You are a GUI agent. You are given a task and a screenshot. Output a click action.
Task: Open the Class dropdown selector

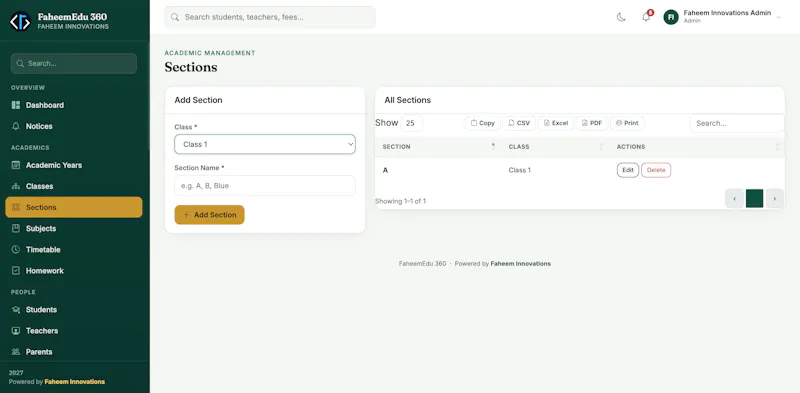coord(265,144)
